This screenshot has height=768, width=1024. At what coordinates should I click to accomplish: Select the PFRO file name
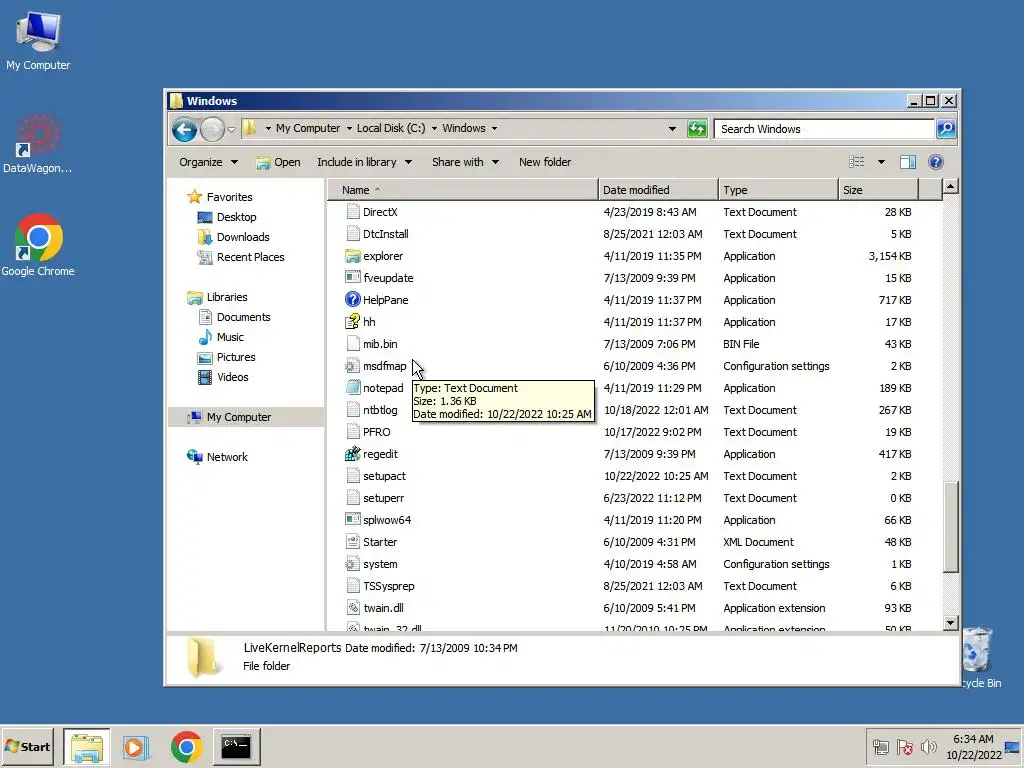377,432
